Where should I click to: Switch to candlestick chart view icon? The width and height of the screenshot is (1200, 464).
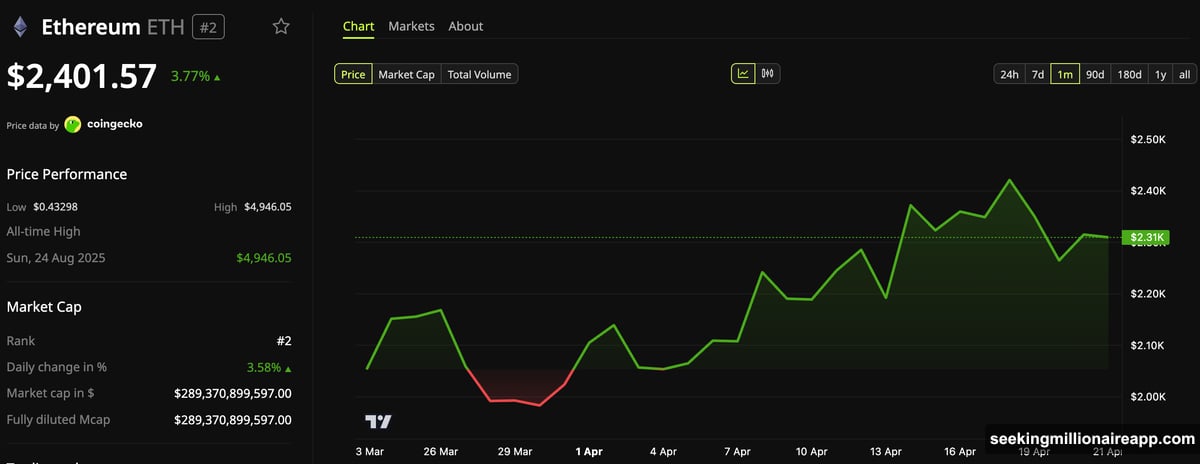click(769, 74)
